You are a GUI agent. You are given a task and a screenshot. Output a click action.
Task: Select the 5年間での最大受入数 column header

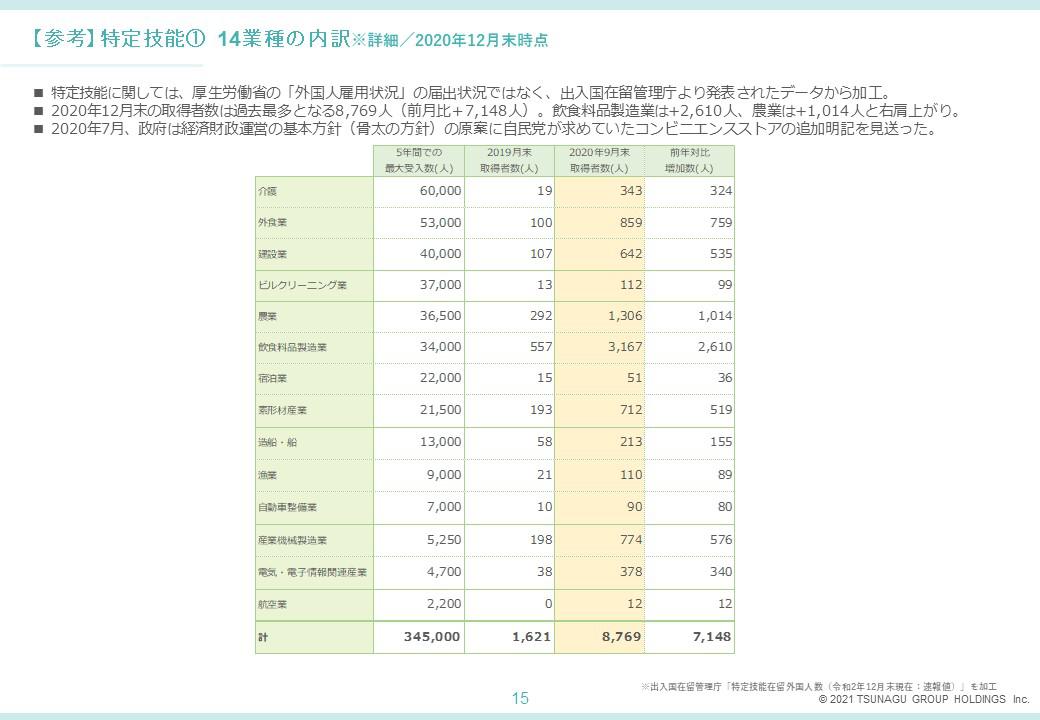tap(418, 160)
